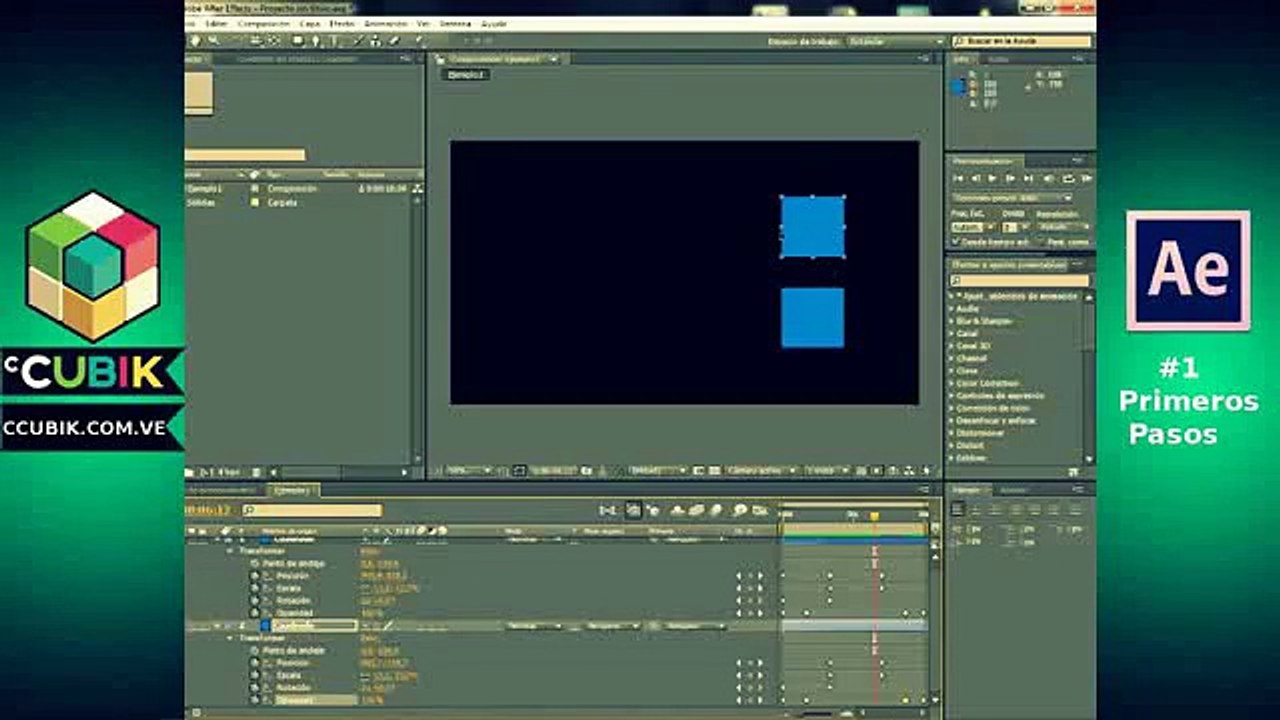This screenshot has width=1280, height=720.
Task: Toggle the Pant. completa checkbox
Action: coord(1041,242)
